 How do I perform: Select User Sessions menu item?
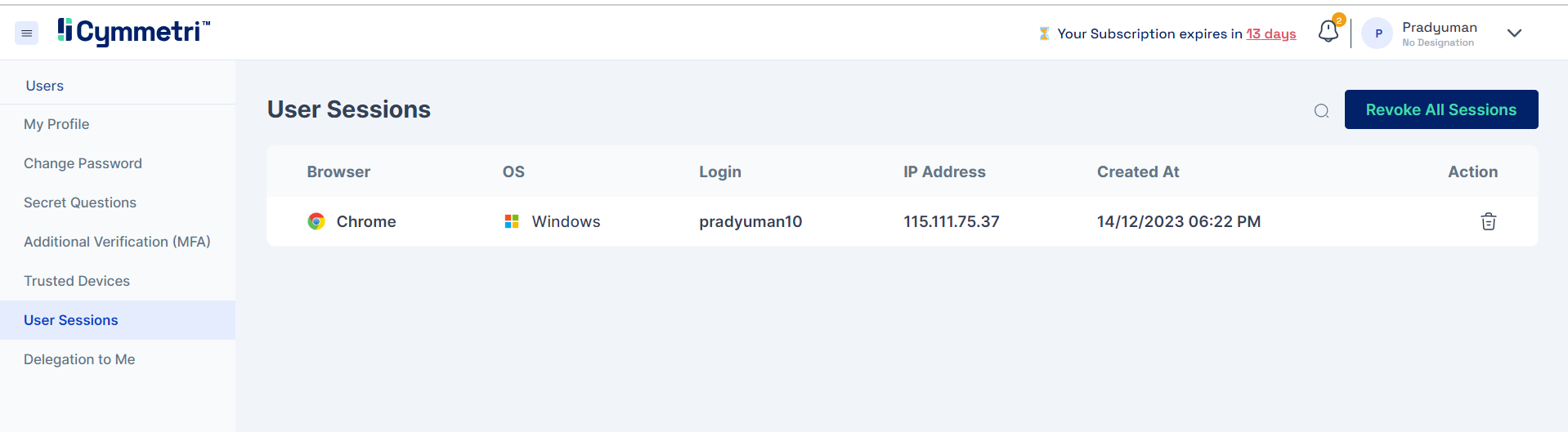click(71, 320)
